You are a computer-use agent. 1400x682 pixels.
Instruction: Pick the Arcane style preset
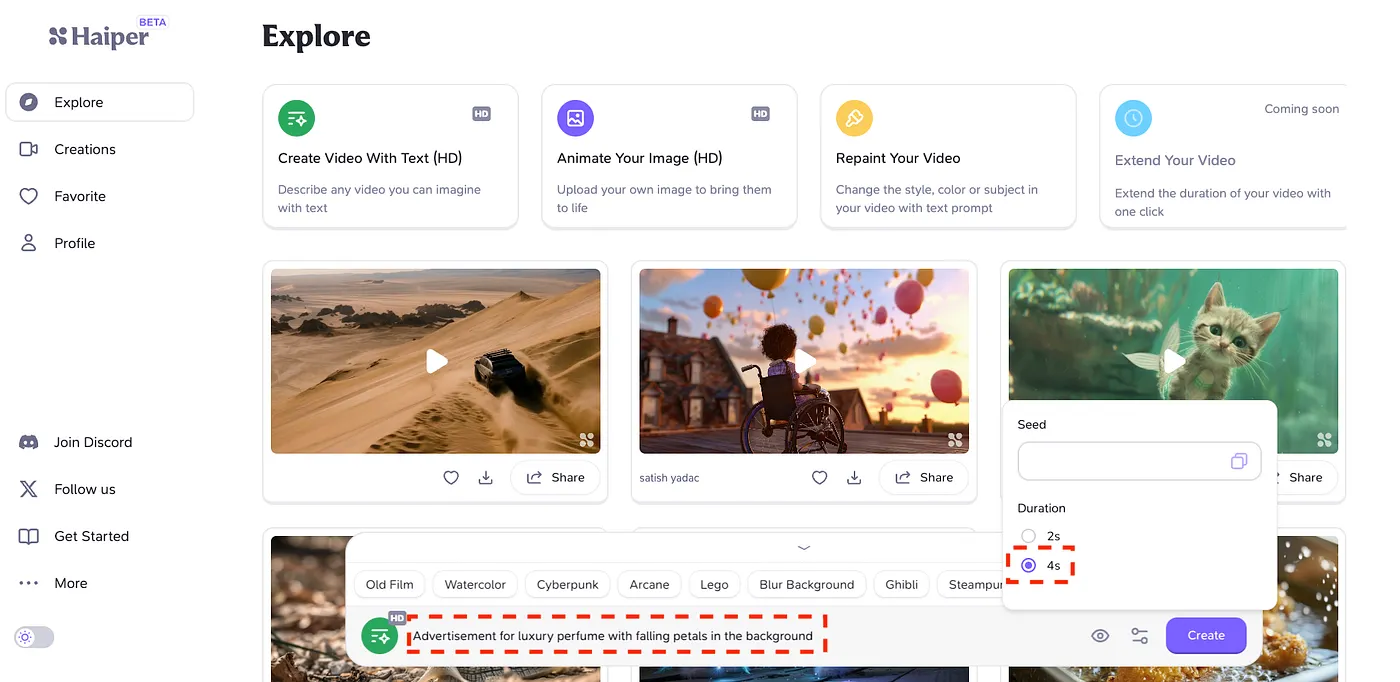[649, 584]
